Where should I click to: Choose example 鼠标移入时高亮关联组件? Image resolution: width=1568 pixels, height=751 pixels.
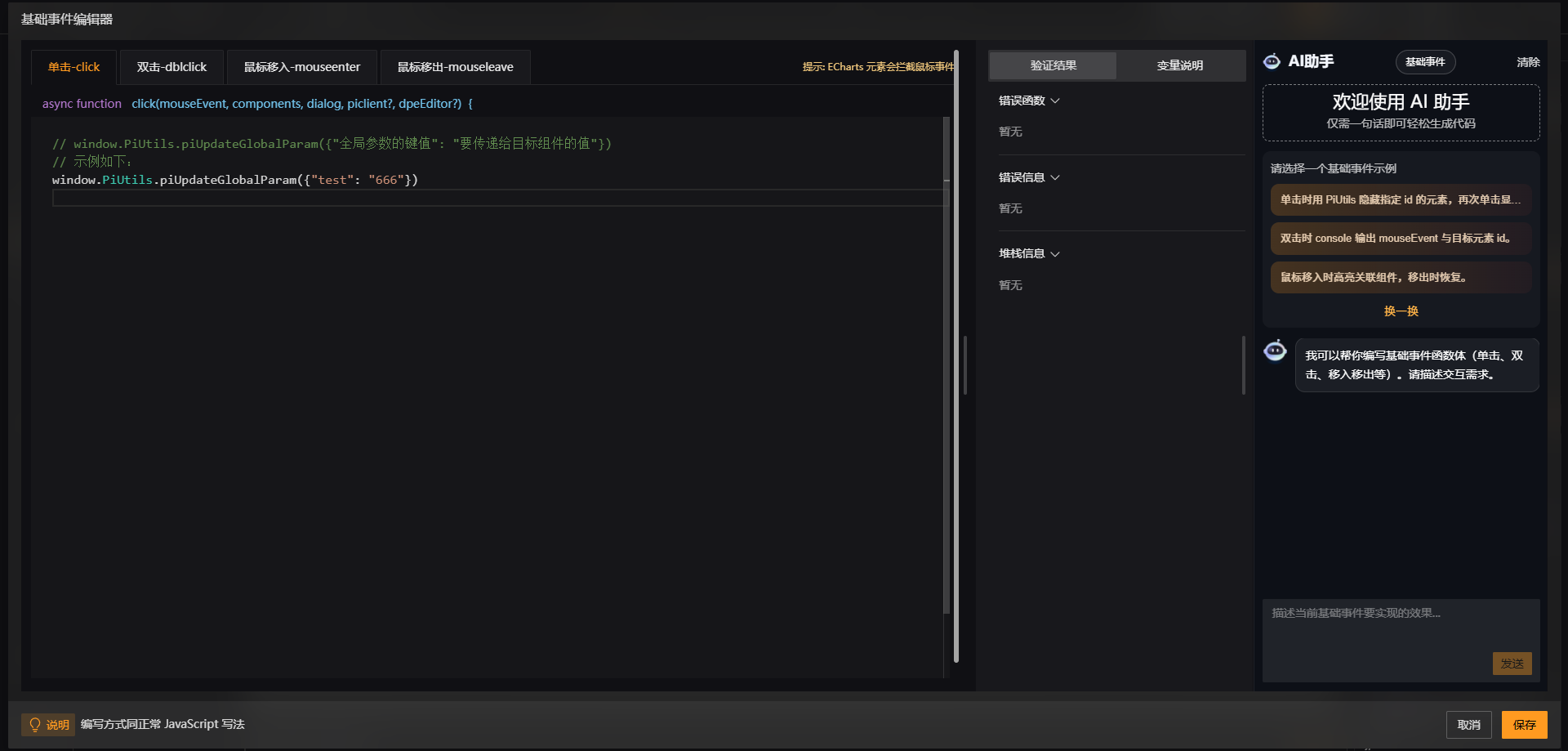coord(1401,277)
